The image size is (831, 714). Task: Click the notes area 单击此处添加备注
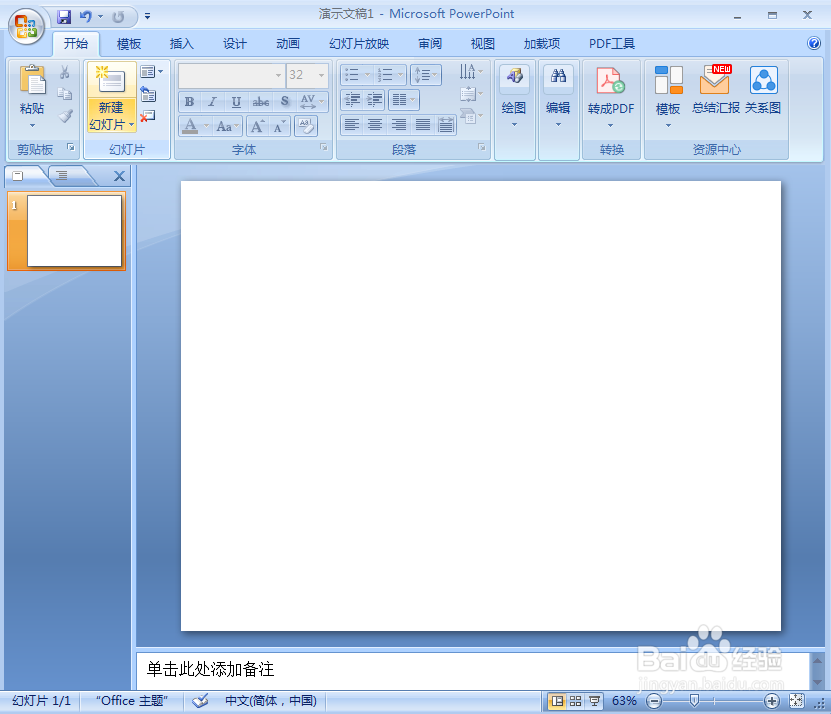[x=210, y=669]
